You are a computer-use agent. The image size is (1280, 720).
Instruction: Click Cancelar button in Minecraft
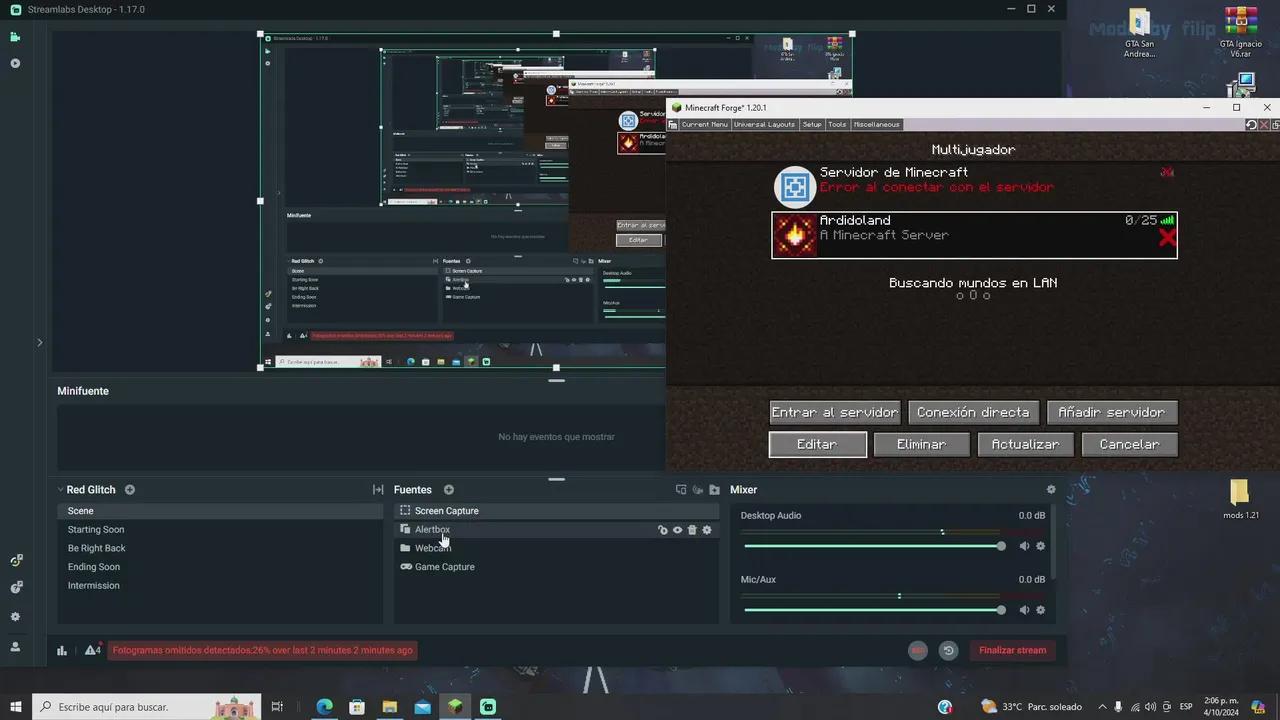click(1129, 444)
